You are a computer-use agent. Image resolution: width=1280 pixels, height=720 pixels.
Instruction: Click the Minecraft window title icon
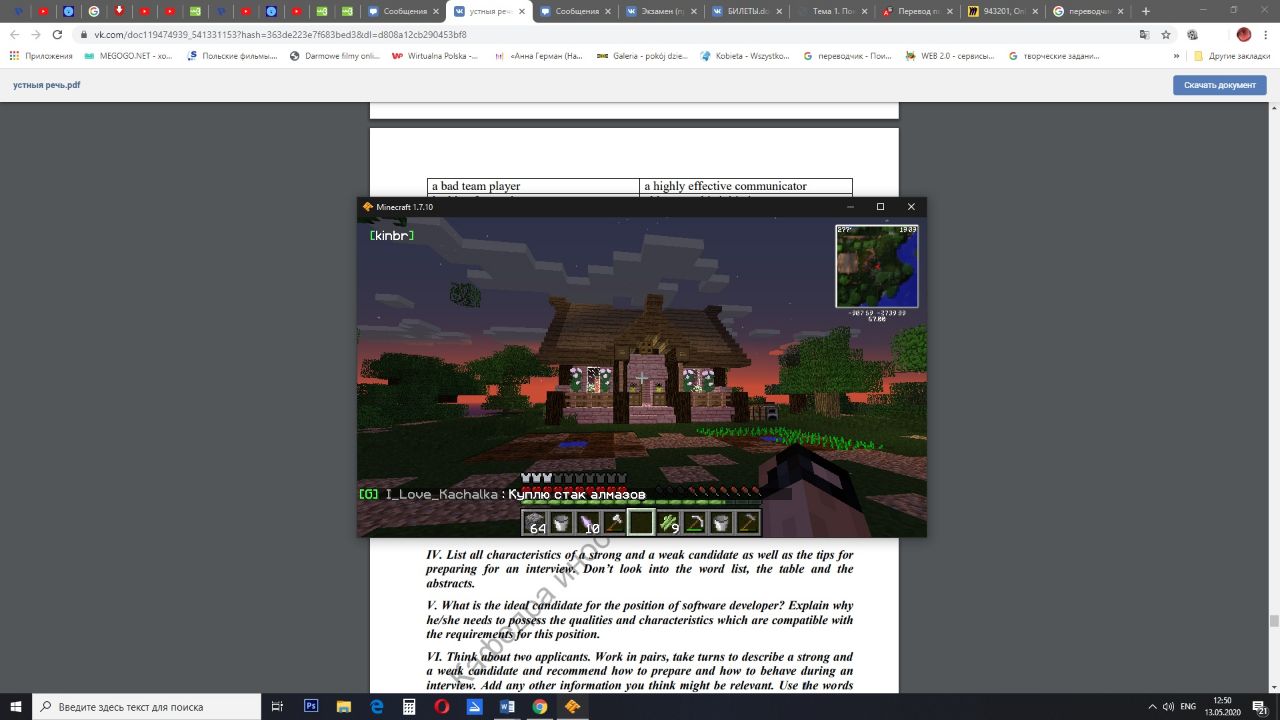pos(368,207)
